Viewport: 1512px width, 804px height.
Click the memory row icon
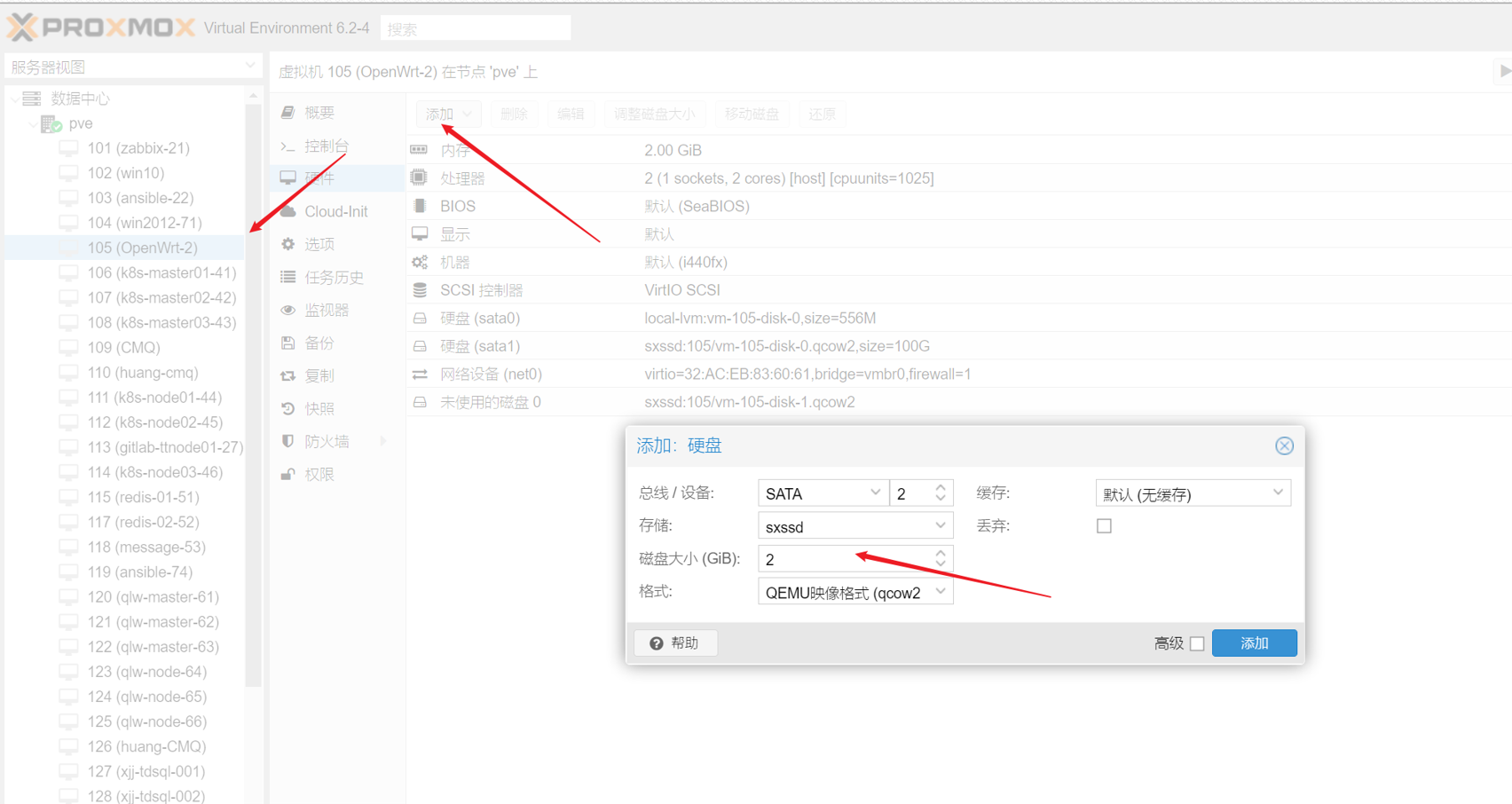click(x=420, y=150)
